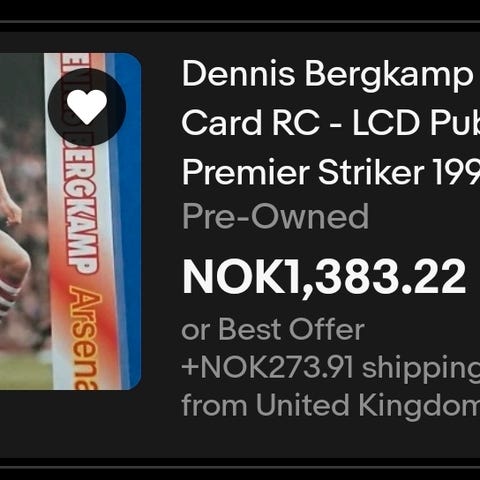Click the 'Premier Striker' title line

click(331, 172)
